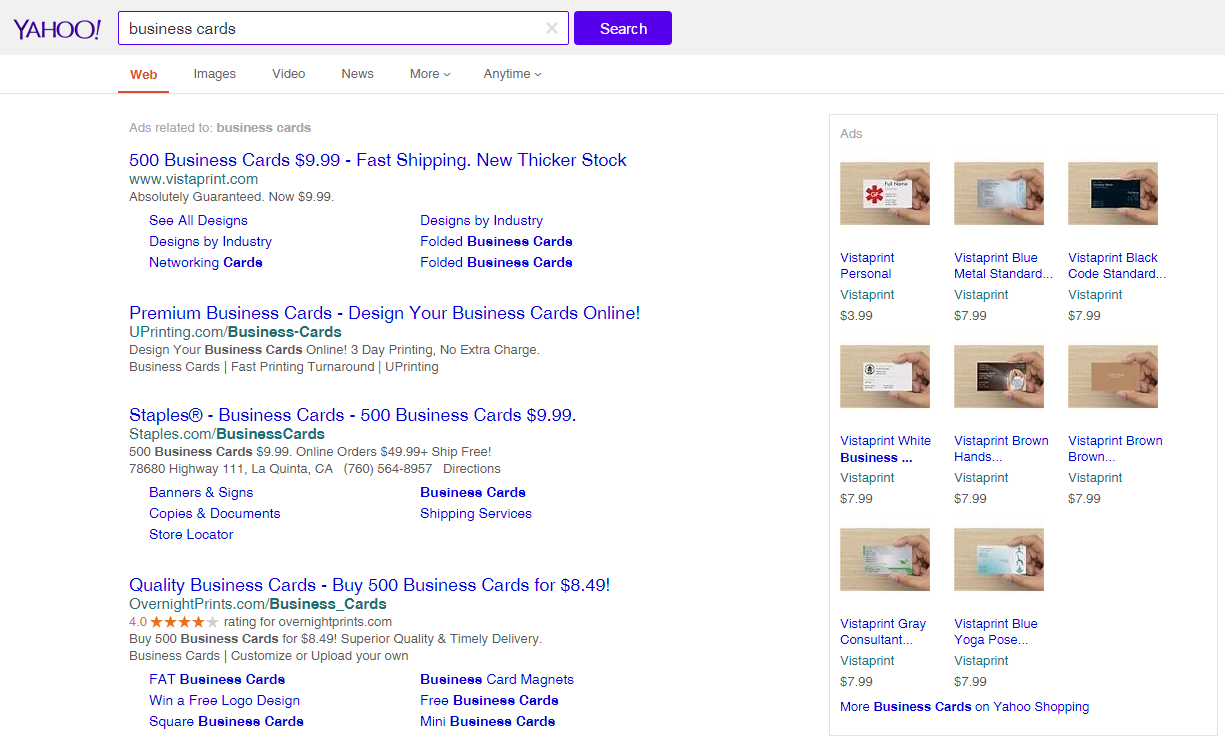
Task: View the Vistaprint Brown Hands card image
Action: point(998,376)
